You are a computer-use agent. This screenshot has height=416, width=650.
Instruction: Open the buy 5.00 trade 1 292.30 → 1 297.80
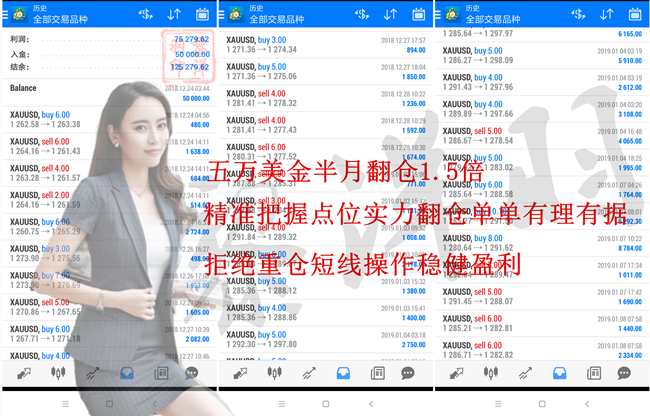326,339
